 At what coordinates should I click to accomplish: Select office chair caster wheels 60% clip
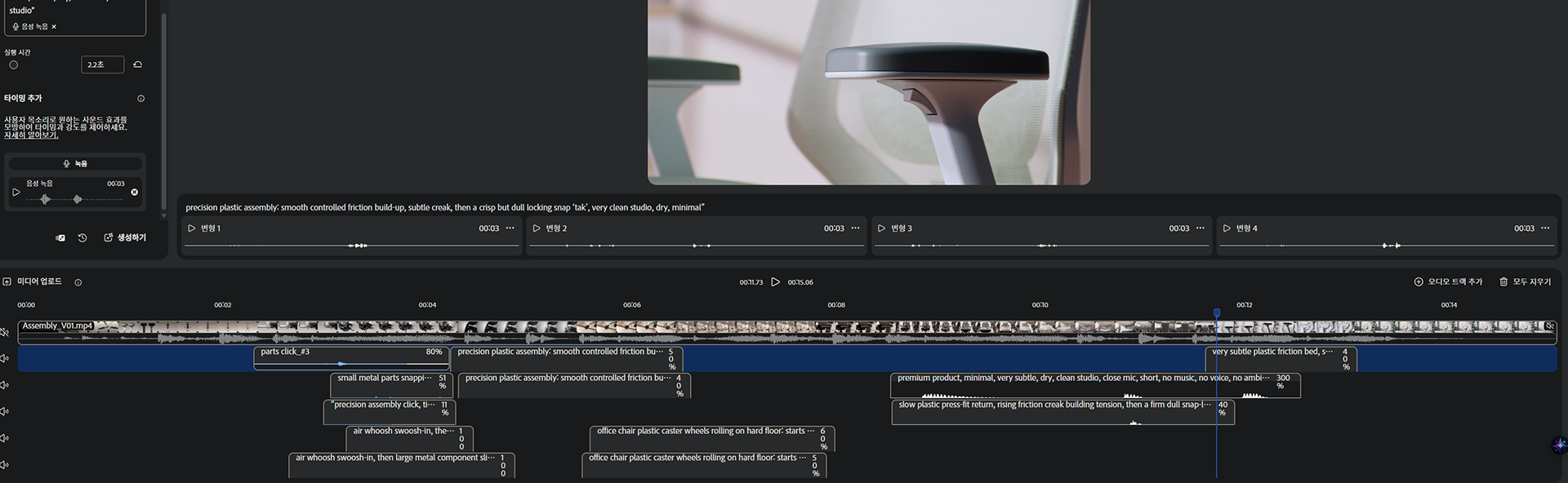[712, 438]
